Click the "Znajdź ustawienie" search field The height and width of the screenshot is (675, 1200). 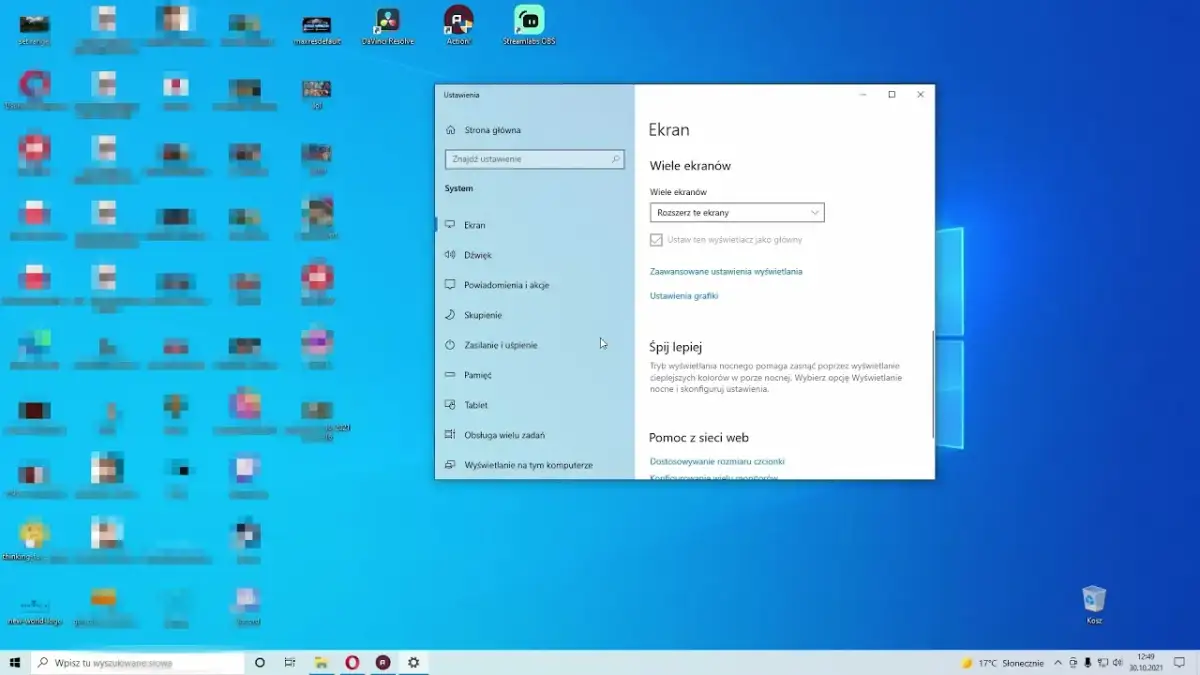click(528, 159)
